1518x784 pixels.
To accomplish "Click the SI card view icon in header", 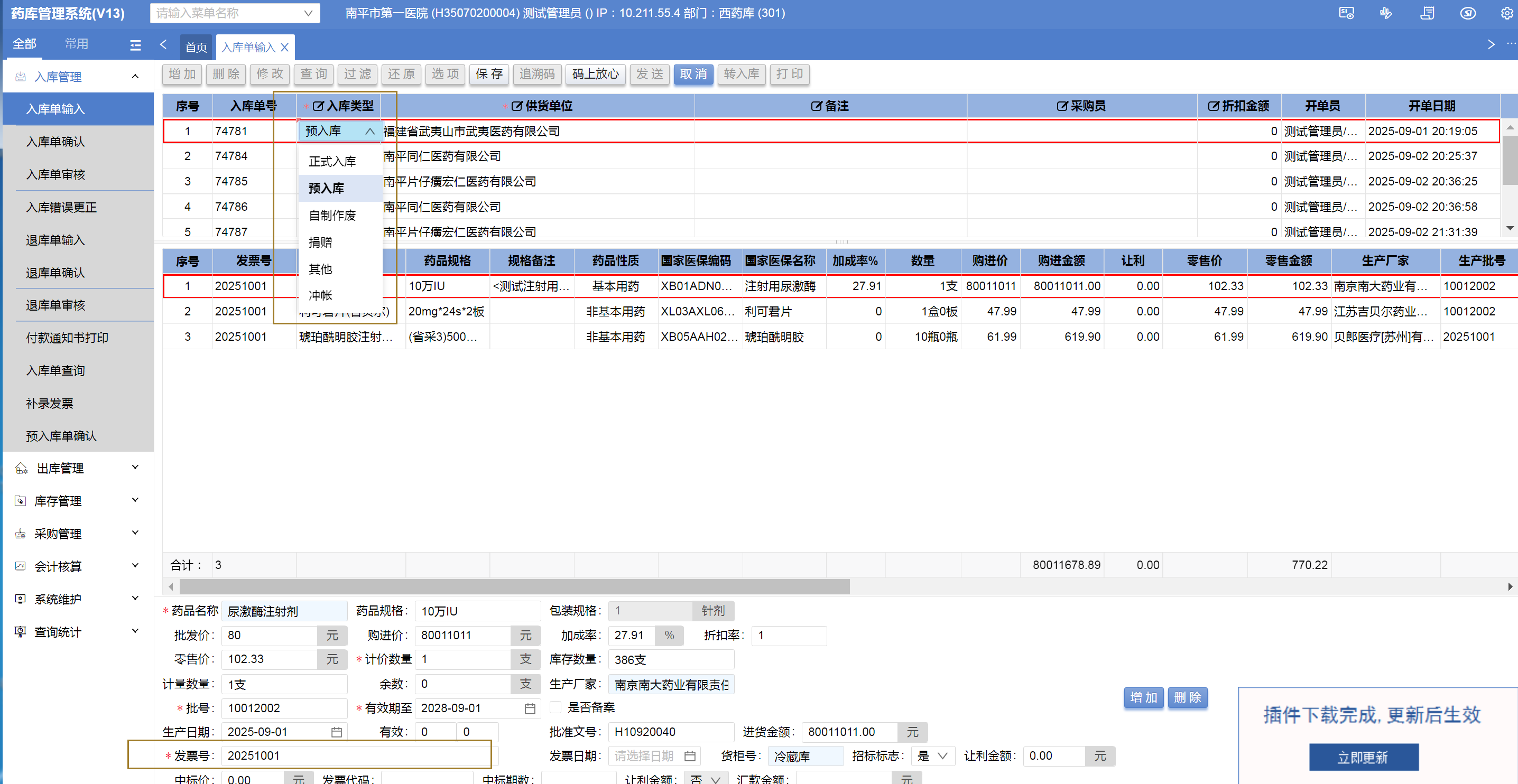I will coord(1347,13).
